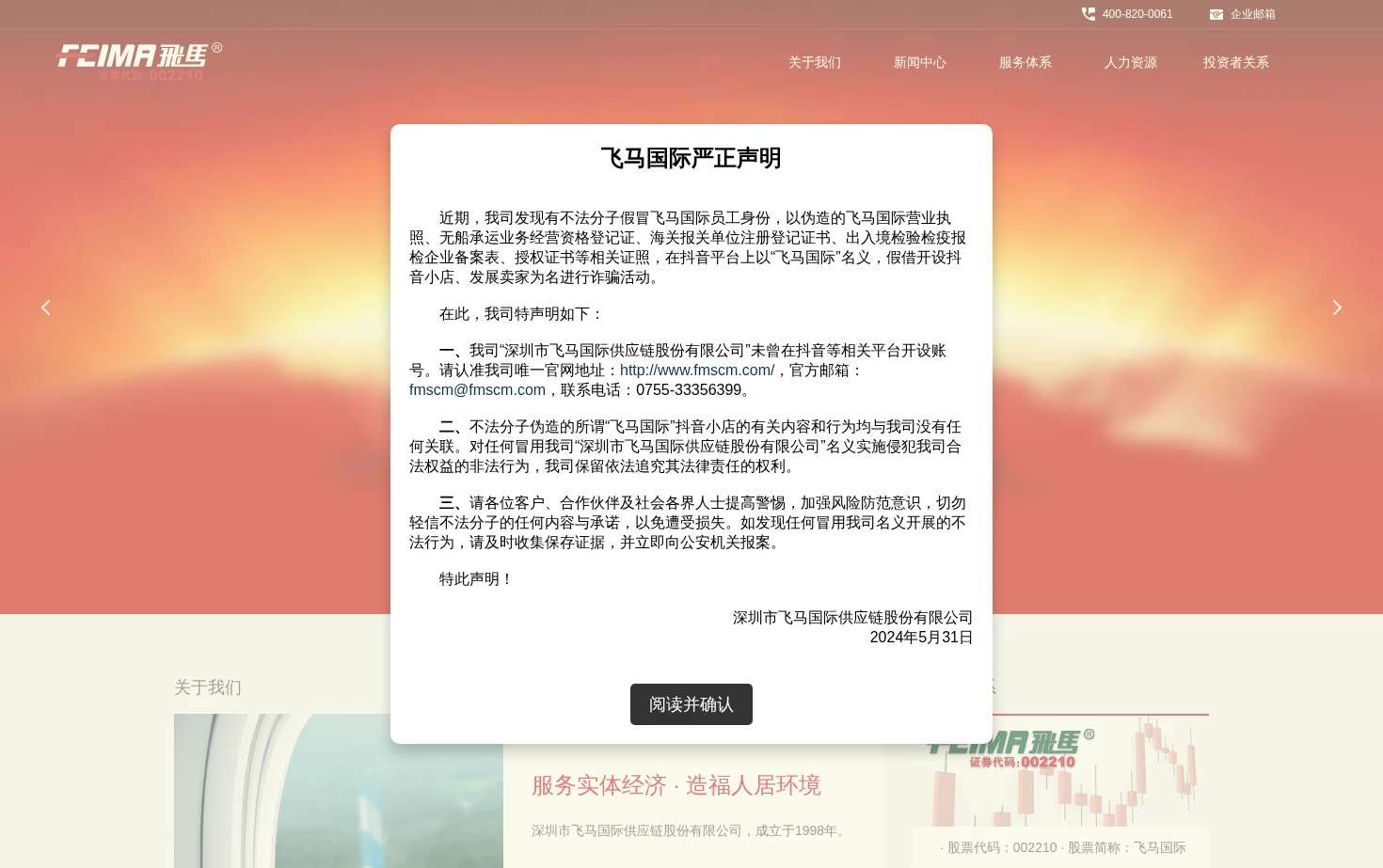The image size is (1383, 868).
Task: Open the 服务体系 menu item
Action: pos(1025,63)
